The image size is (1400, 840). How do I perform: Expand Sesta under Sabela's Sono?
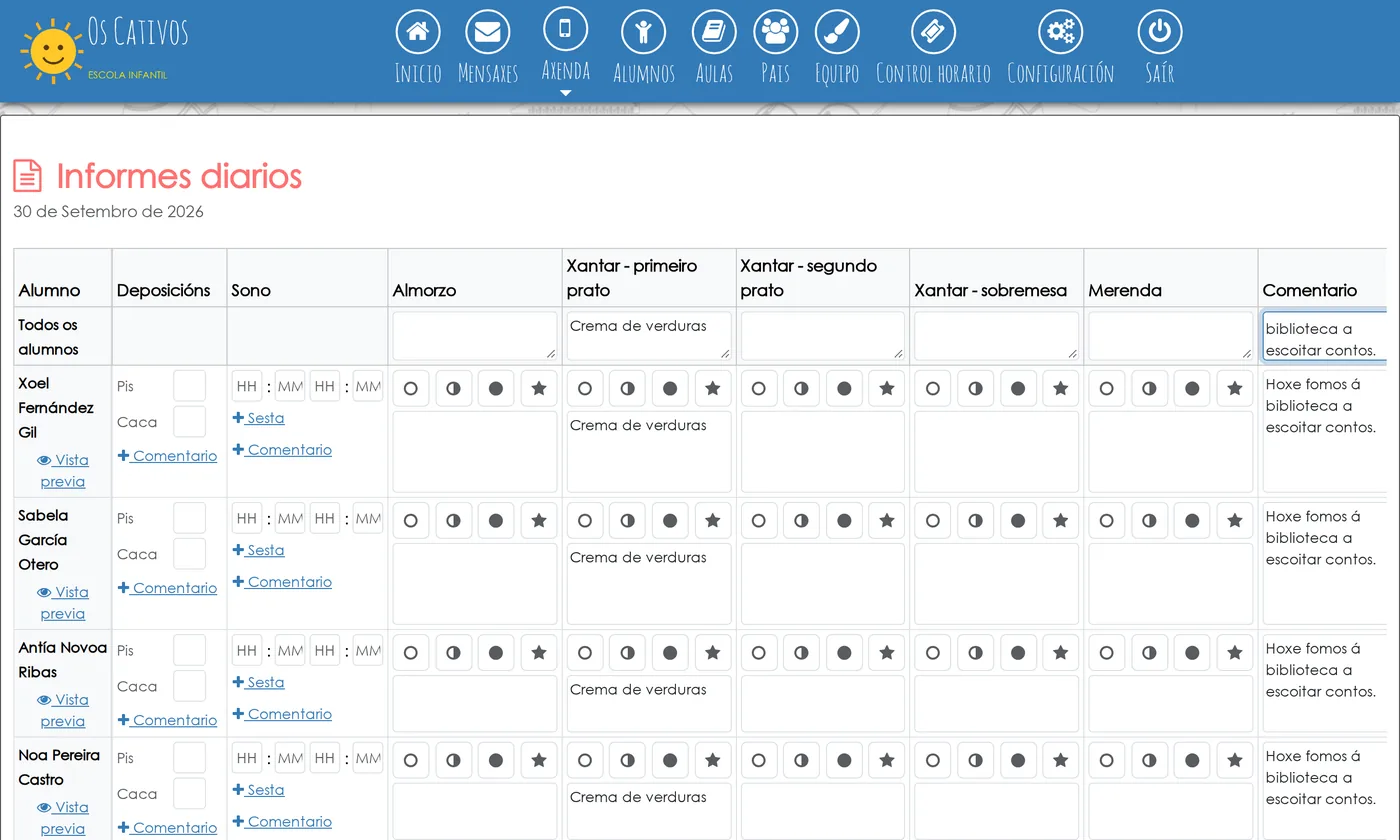(x=258, y=550)
